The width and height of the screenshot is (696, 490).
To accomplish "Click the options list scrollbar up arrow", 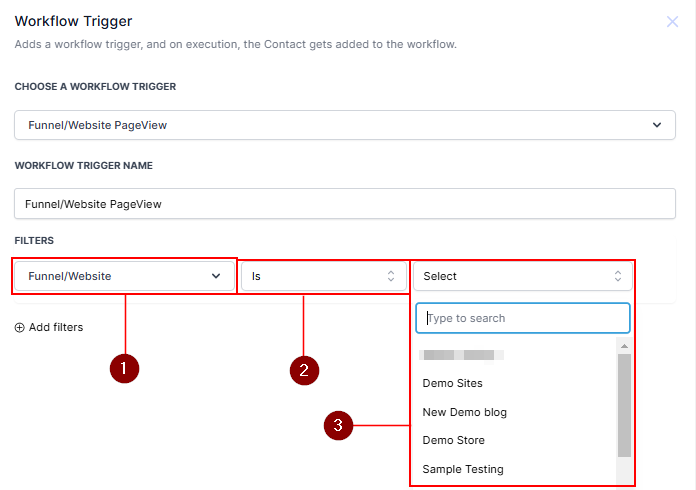I will click(624, 346).
